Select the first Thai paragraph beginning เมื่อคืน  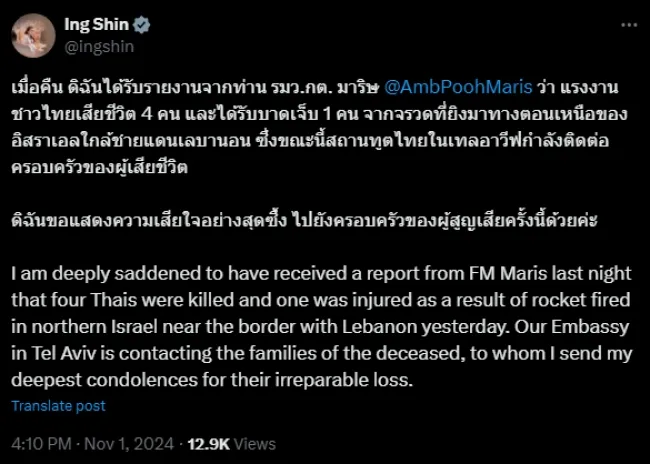click(x=319, y=127)
